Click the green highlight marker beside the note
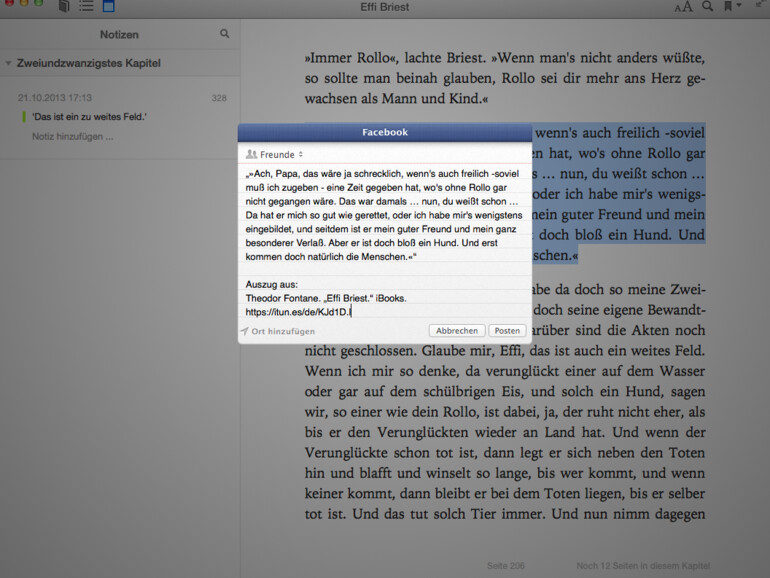Image resolution: width=770 pixels, height=578 pixels. click(24, 117)
